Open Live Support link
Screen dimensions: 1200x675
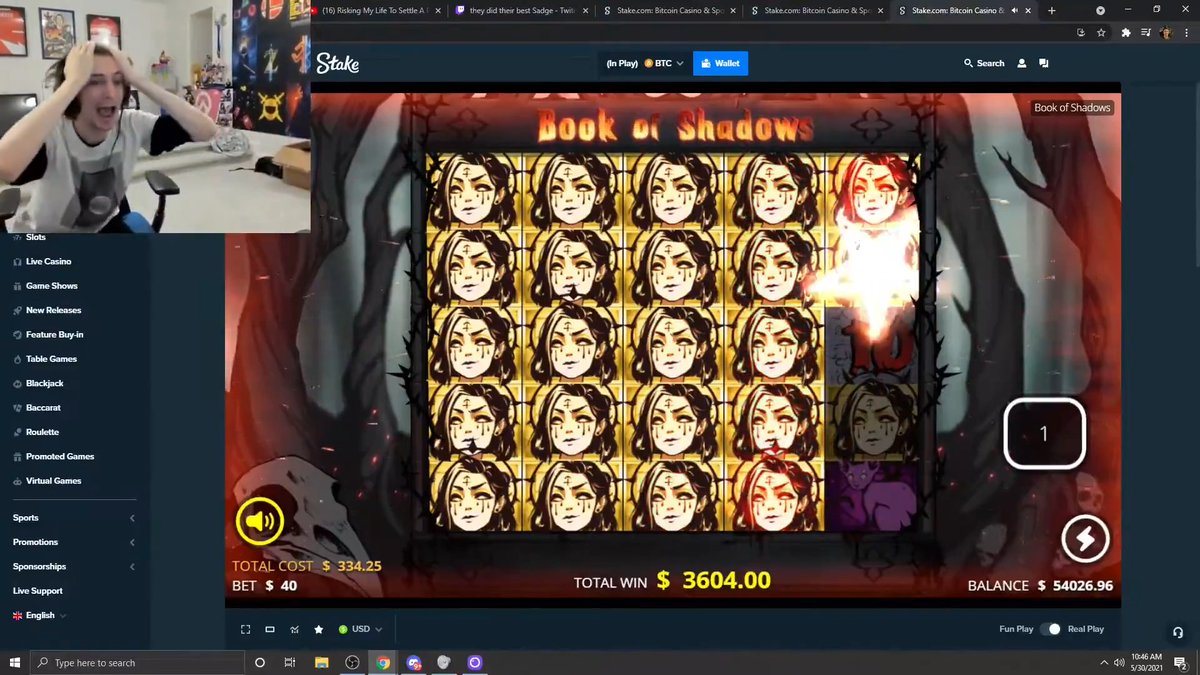(x=38, y=591)
